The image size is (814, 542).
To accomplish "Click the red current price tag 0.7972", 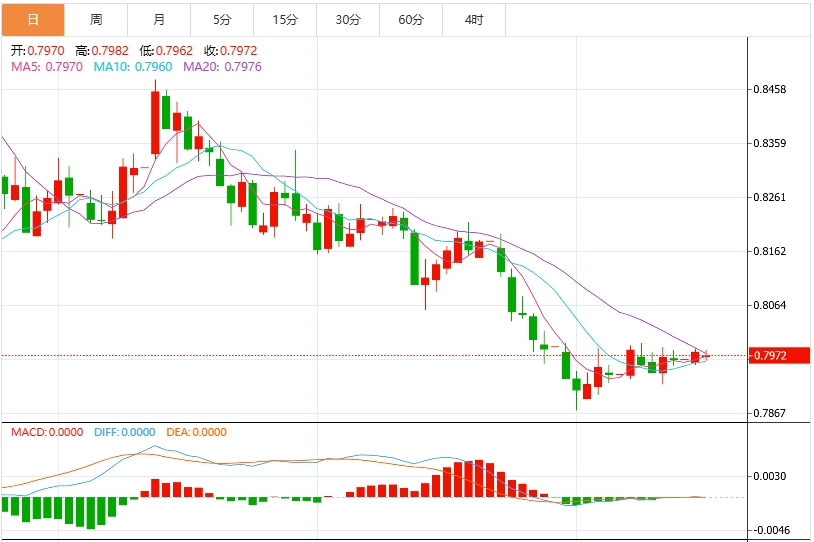I will click(779, 356).
